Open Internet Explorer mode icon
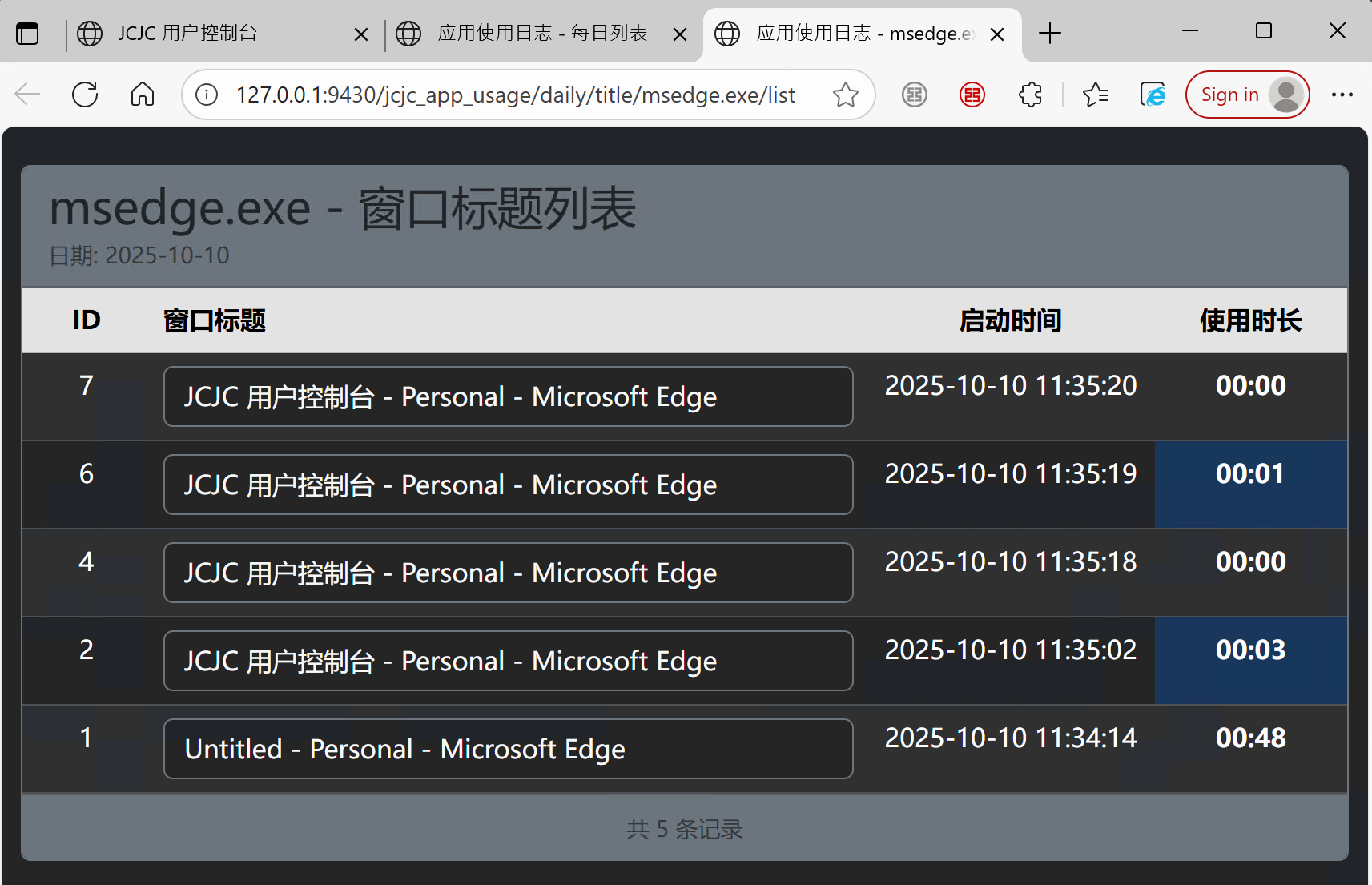This screenshot has width=1372, height=885. pos(1153,95)
